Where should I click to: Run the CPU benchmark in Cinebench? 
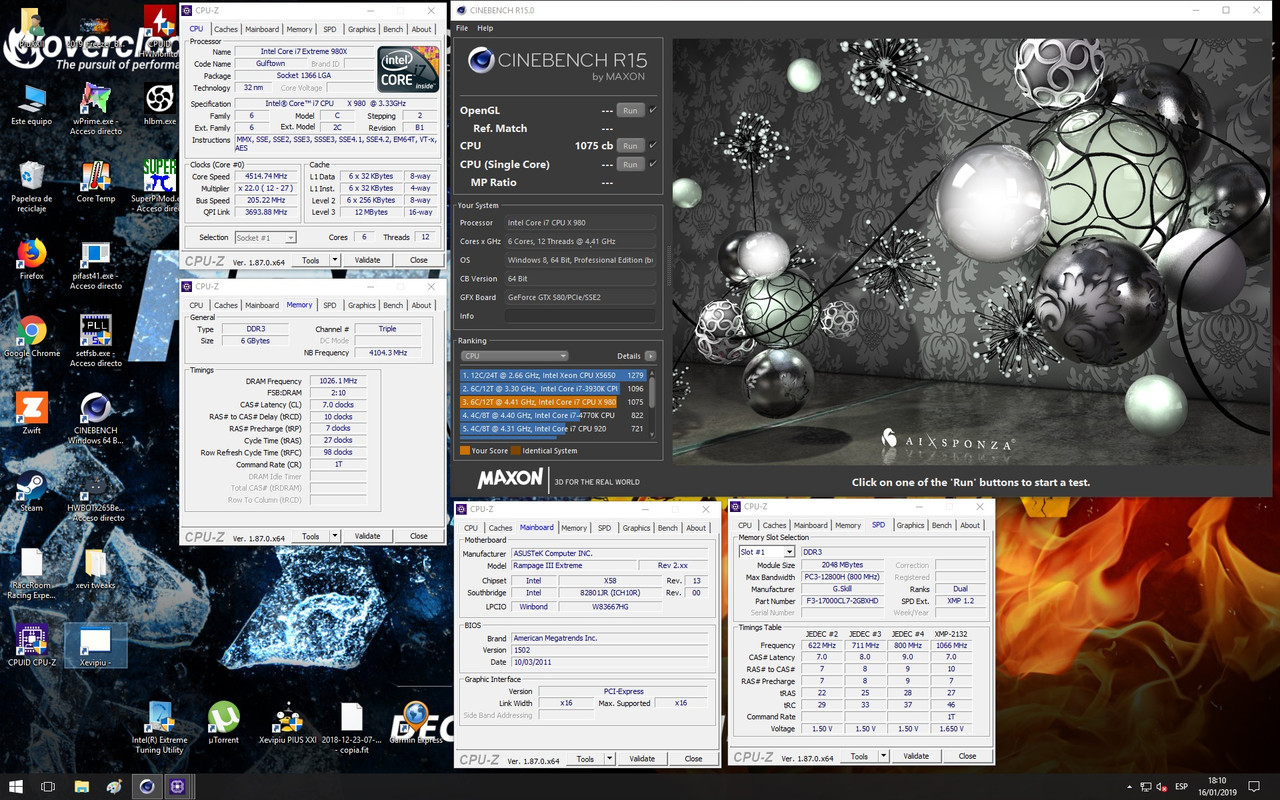click(x=630, y=146)
